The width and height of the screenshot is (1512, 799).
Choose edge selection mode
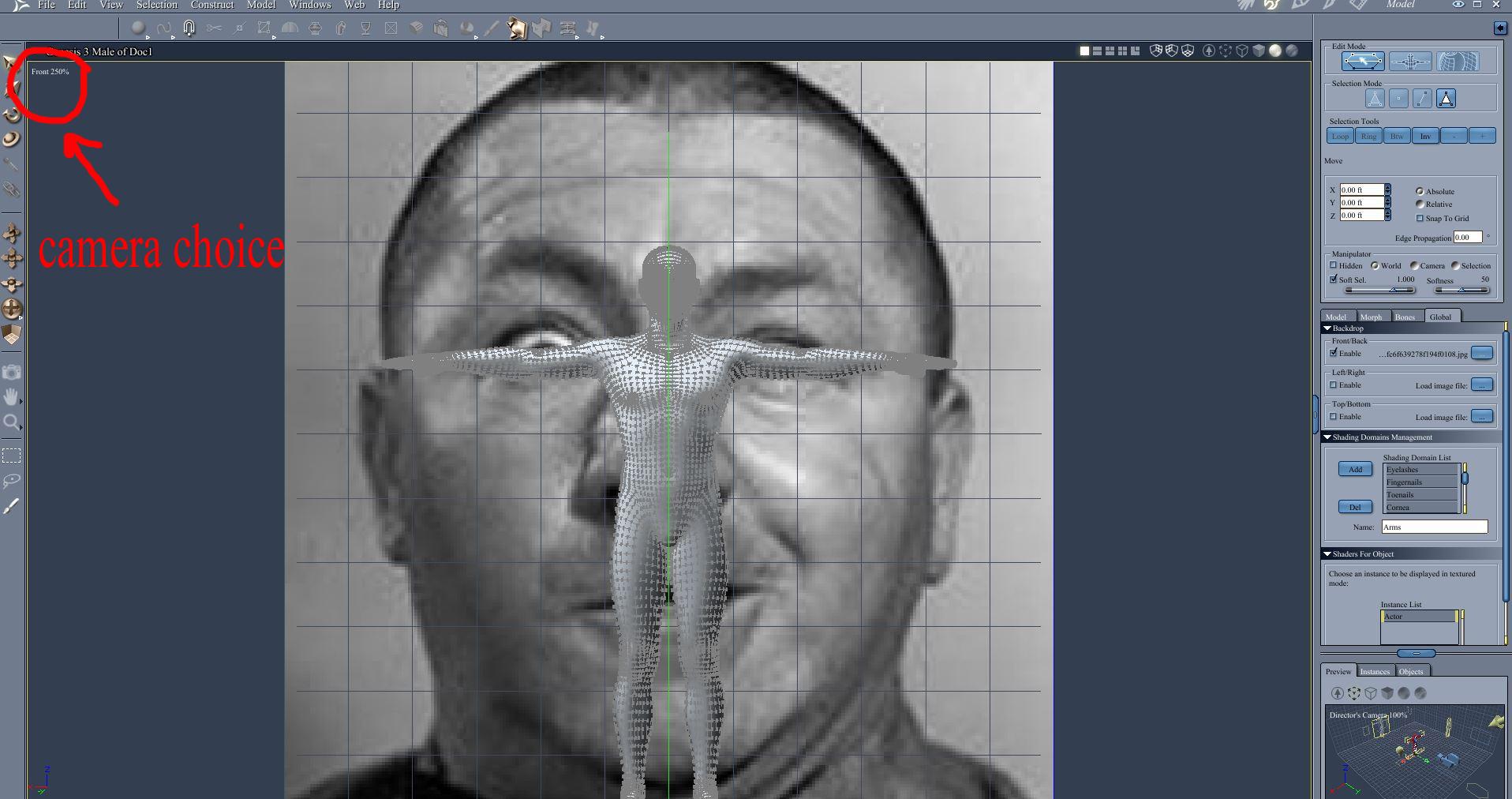(1422, 99)
